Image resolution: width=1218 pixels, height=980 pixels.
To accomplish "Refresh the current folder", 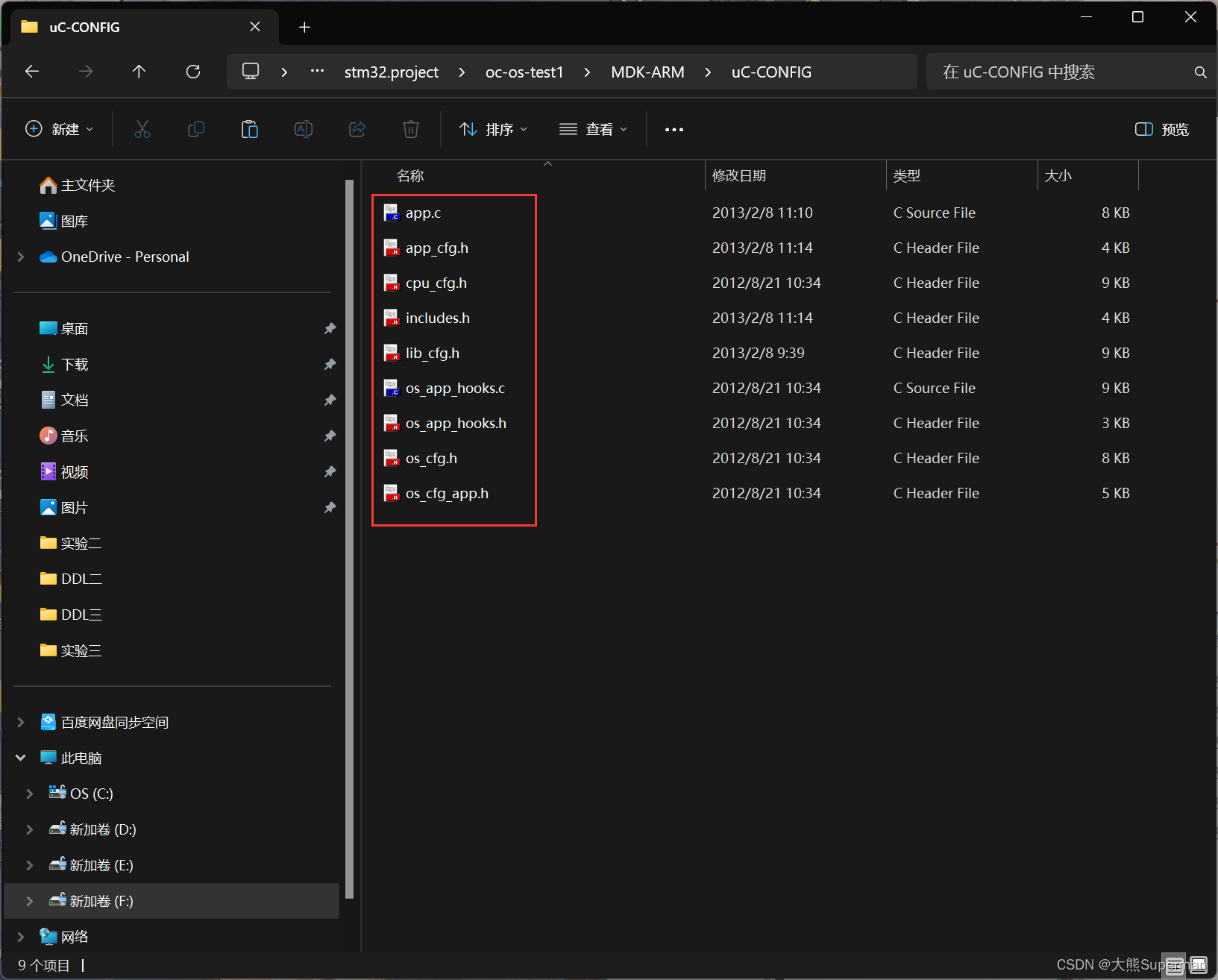I will coord(193,72).
